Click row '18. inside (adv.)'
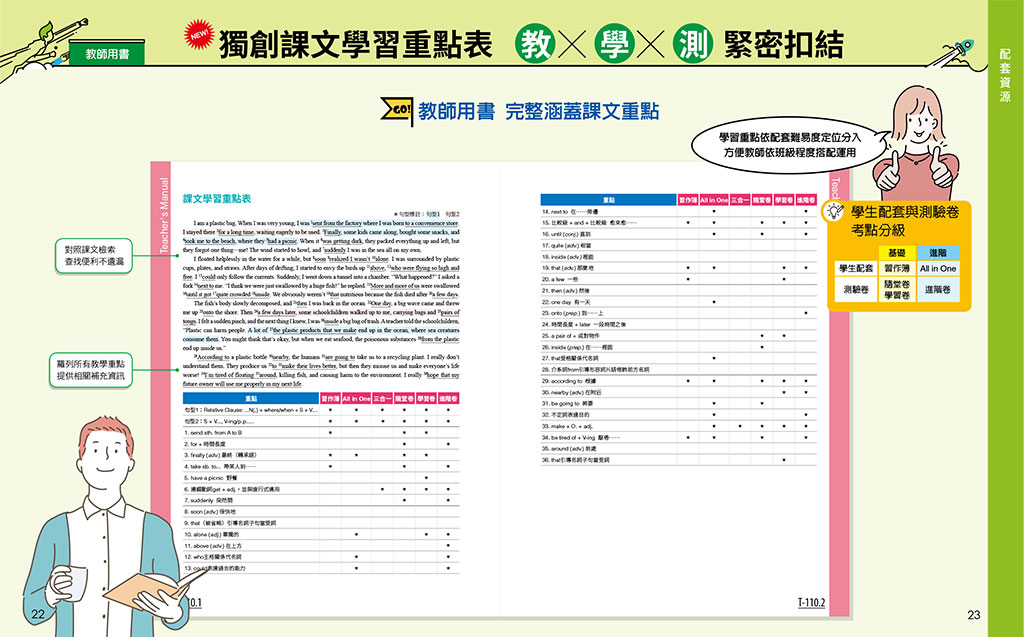Image resolution: width=1024 pixels, height=637 pixels. 679,257
